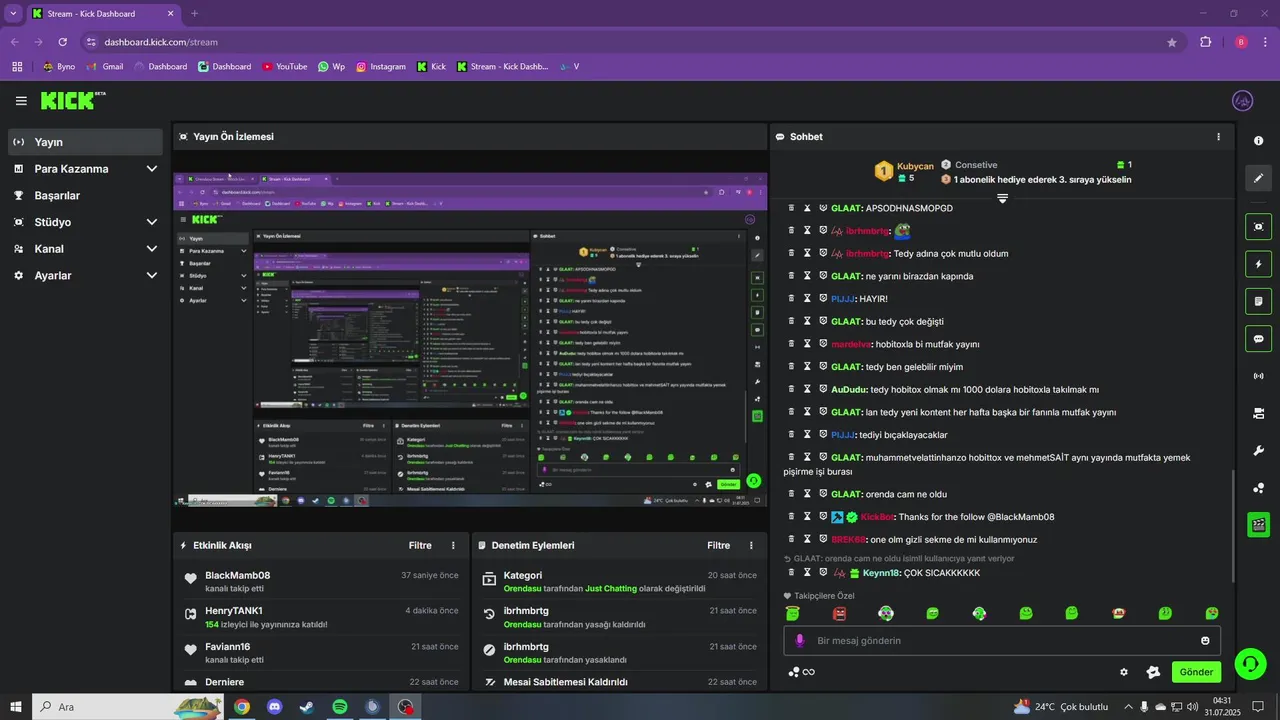Switch to the Stream - Kick Dashboard browser tab

tap(103, 14)
